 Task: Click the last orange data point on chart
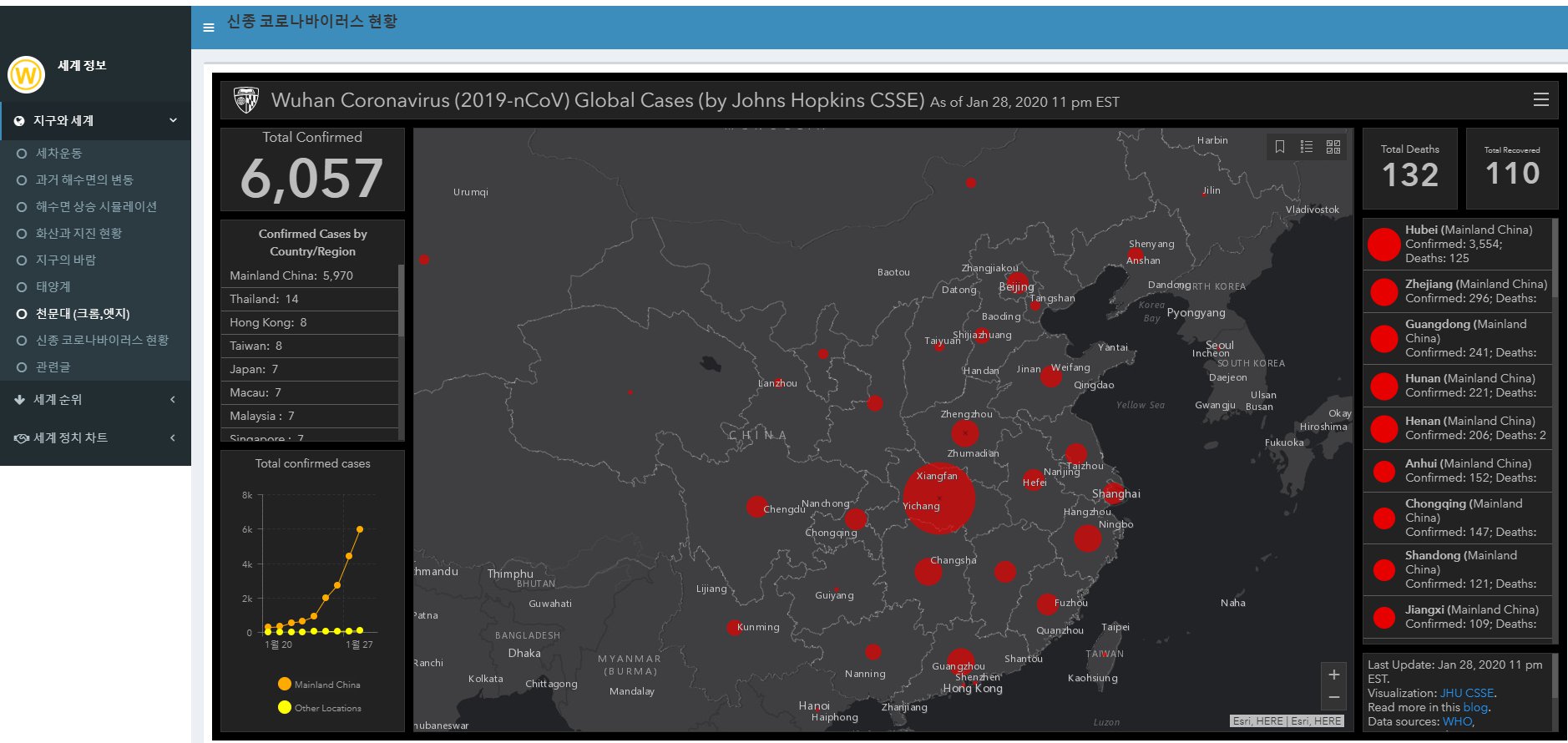click(x=360, y=529)
